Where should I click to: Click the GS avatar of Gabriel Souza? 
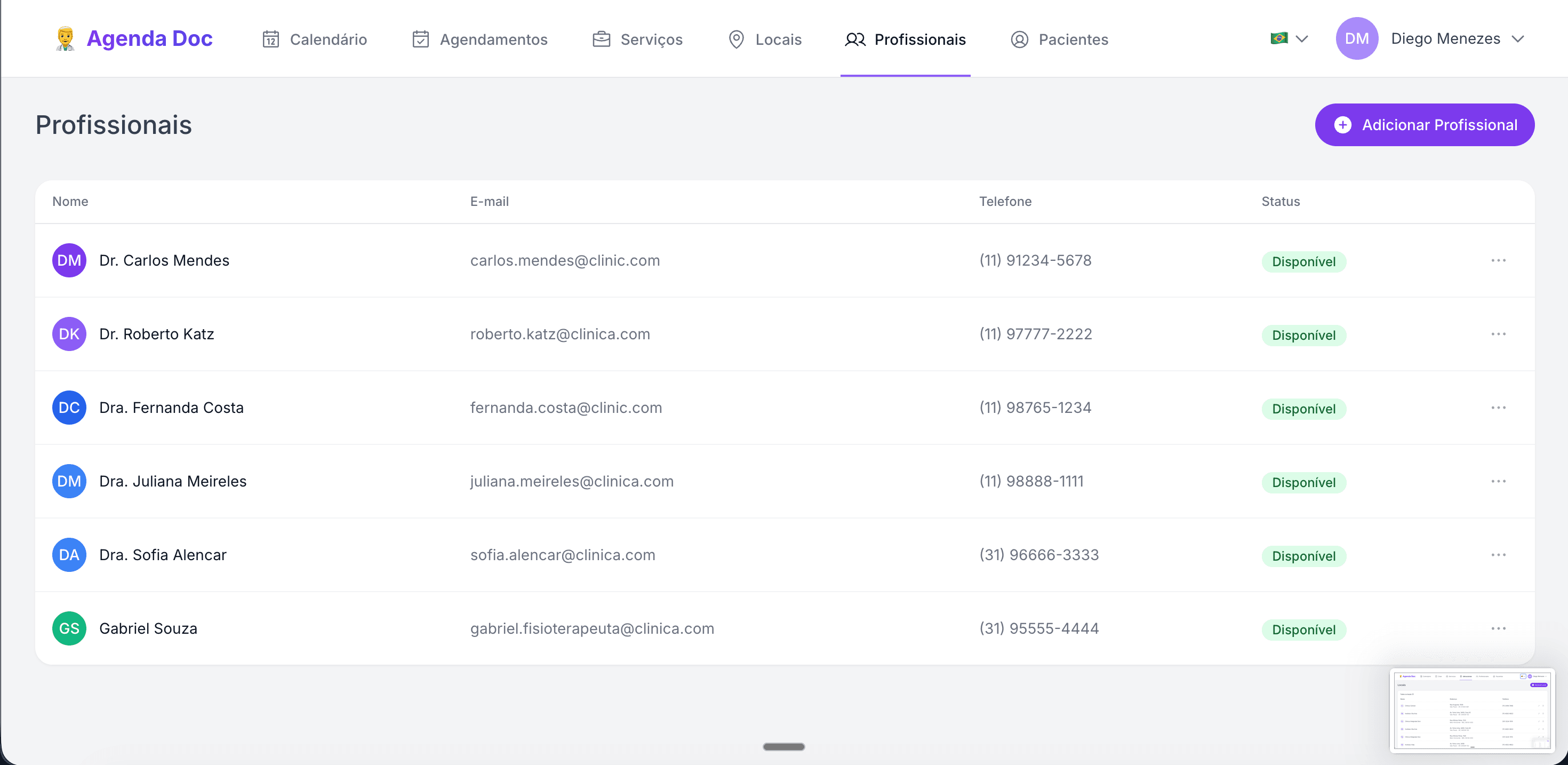pos(69,628)
